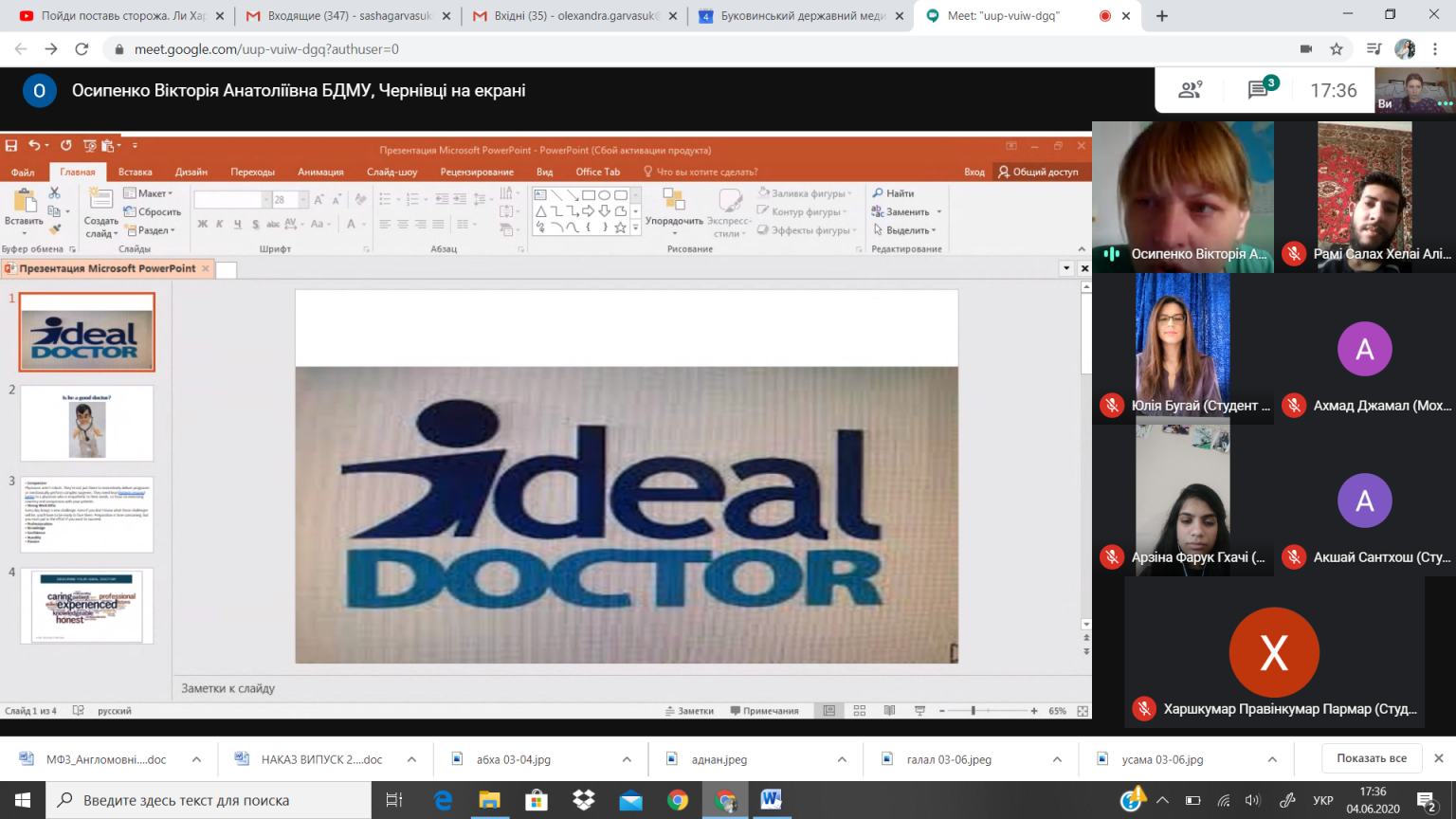Open the font size 28 dropdown
The image size is (1456, 819).
click(x=303, y=200)
